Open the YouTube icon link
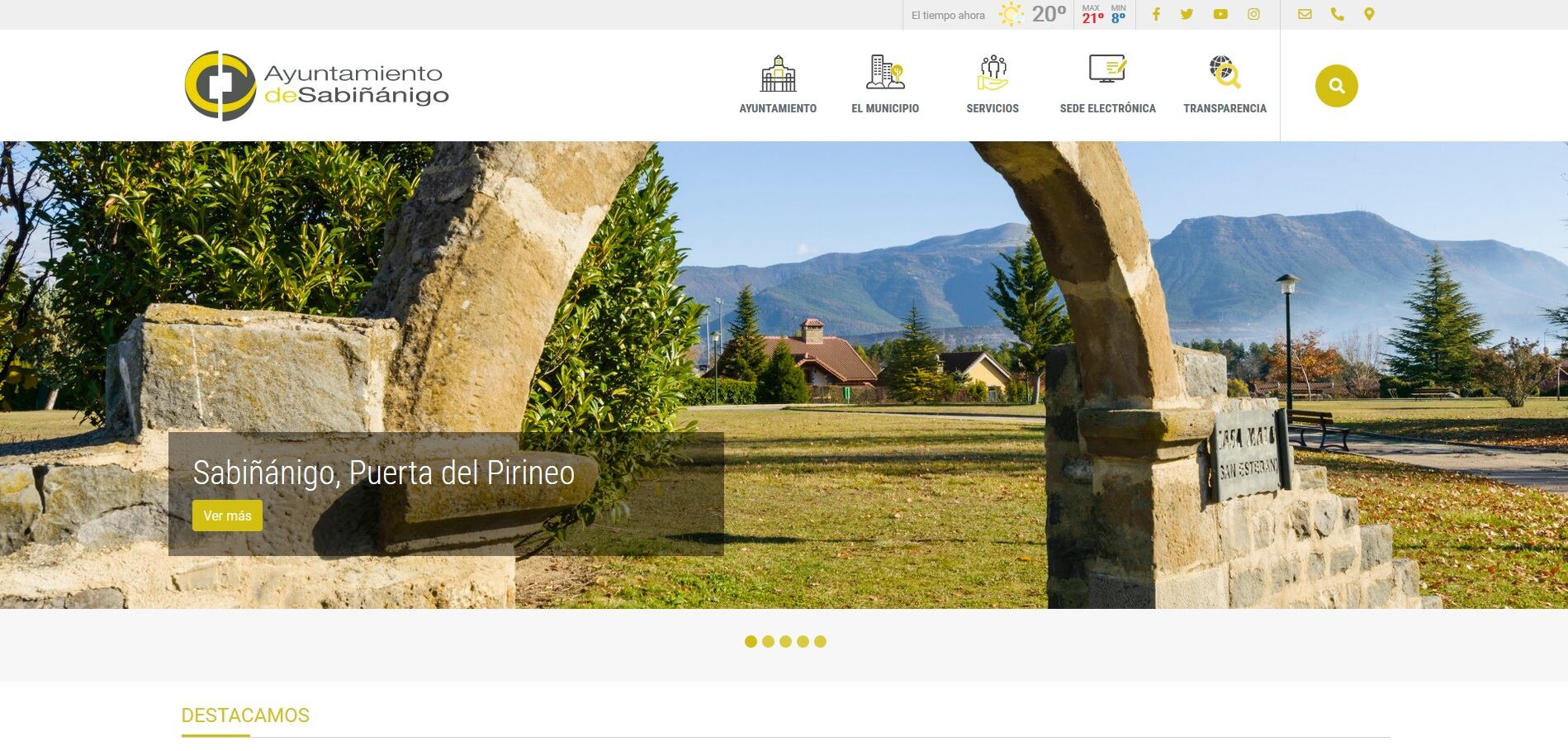This screenshot has height=751, width=1568. click(1220, 14)
